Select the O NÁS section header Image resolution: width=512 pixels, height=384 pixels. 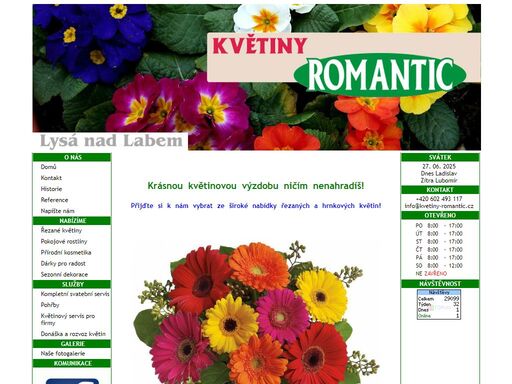point(72,157)
